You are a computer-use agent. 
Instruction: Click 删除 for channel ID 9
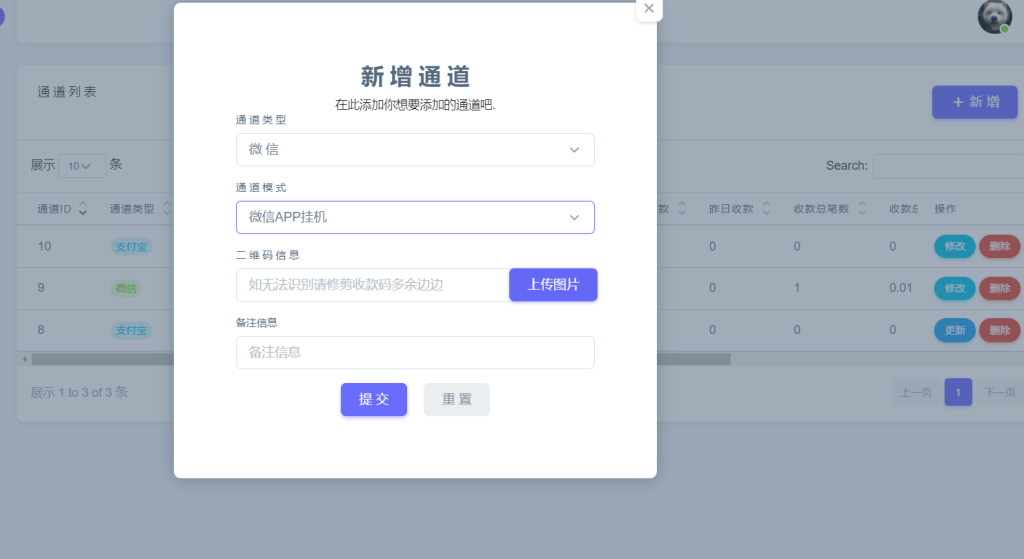[x=999, y=288]
